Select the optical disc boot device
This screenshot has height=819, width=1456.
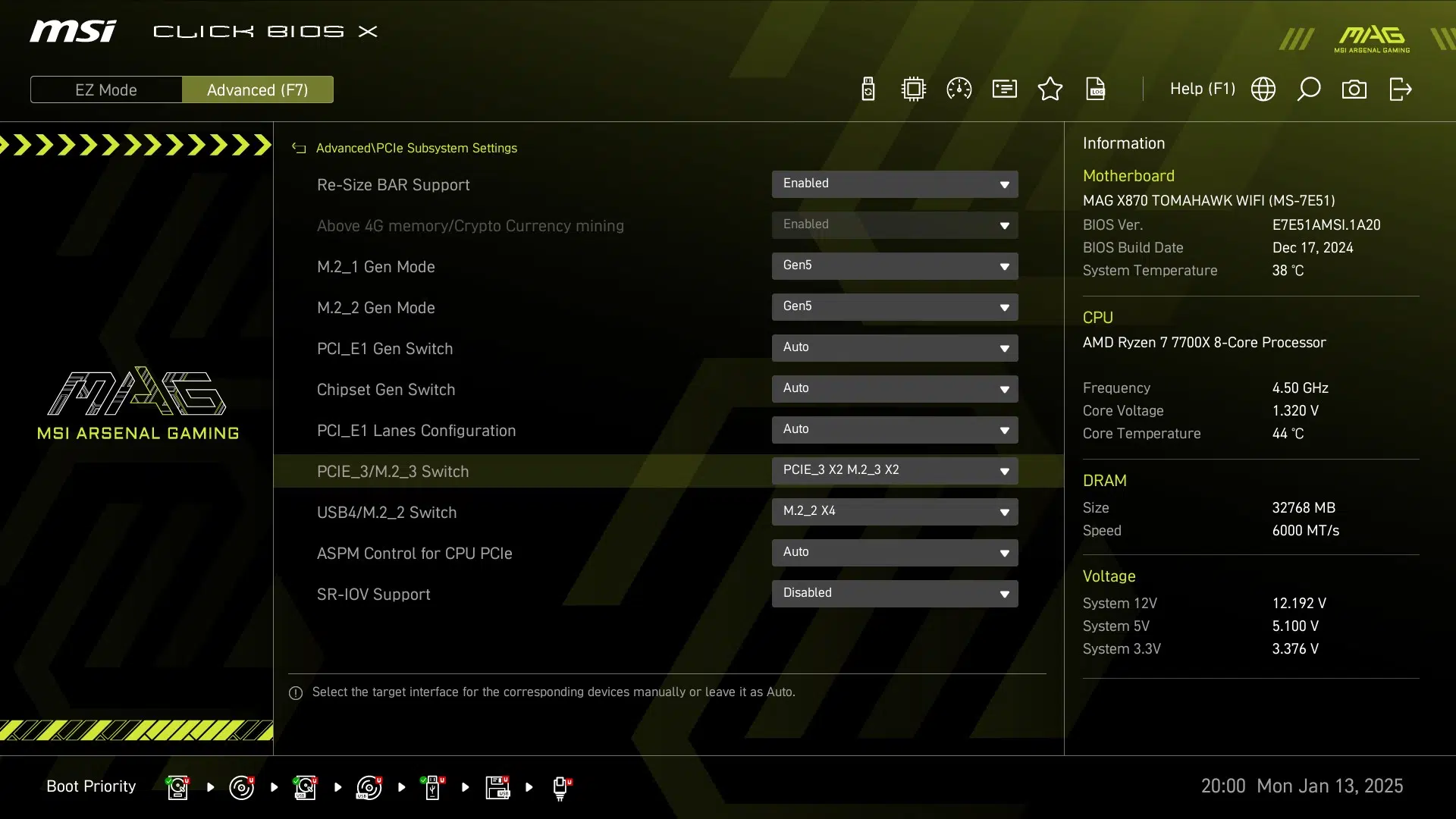[x=241, y=787]
